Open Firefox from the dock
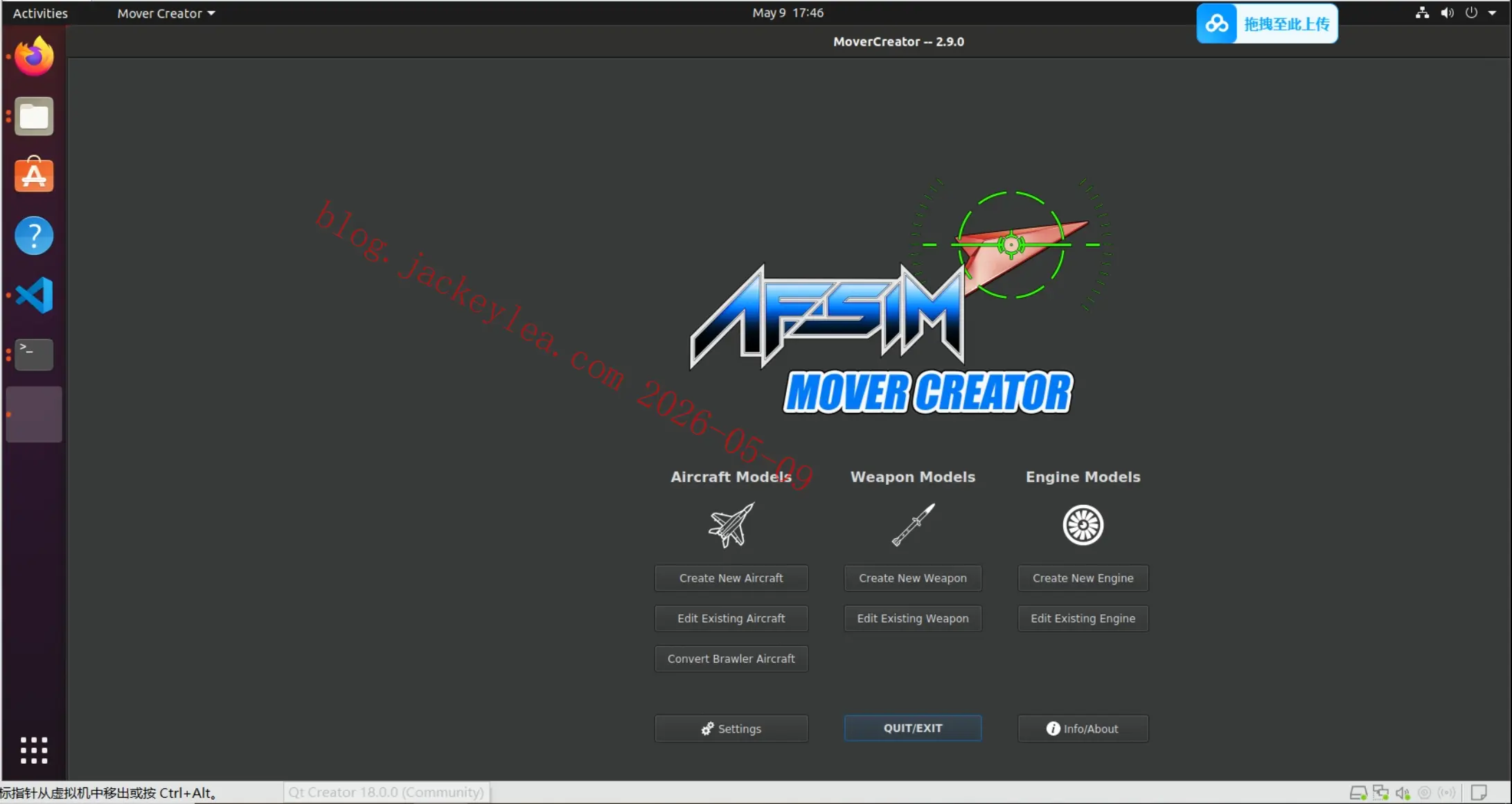Screen dimensions: 1512x804 [x=34, y=56]
